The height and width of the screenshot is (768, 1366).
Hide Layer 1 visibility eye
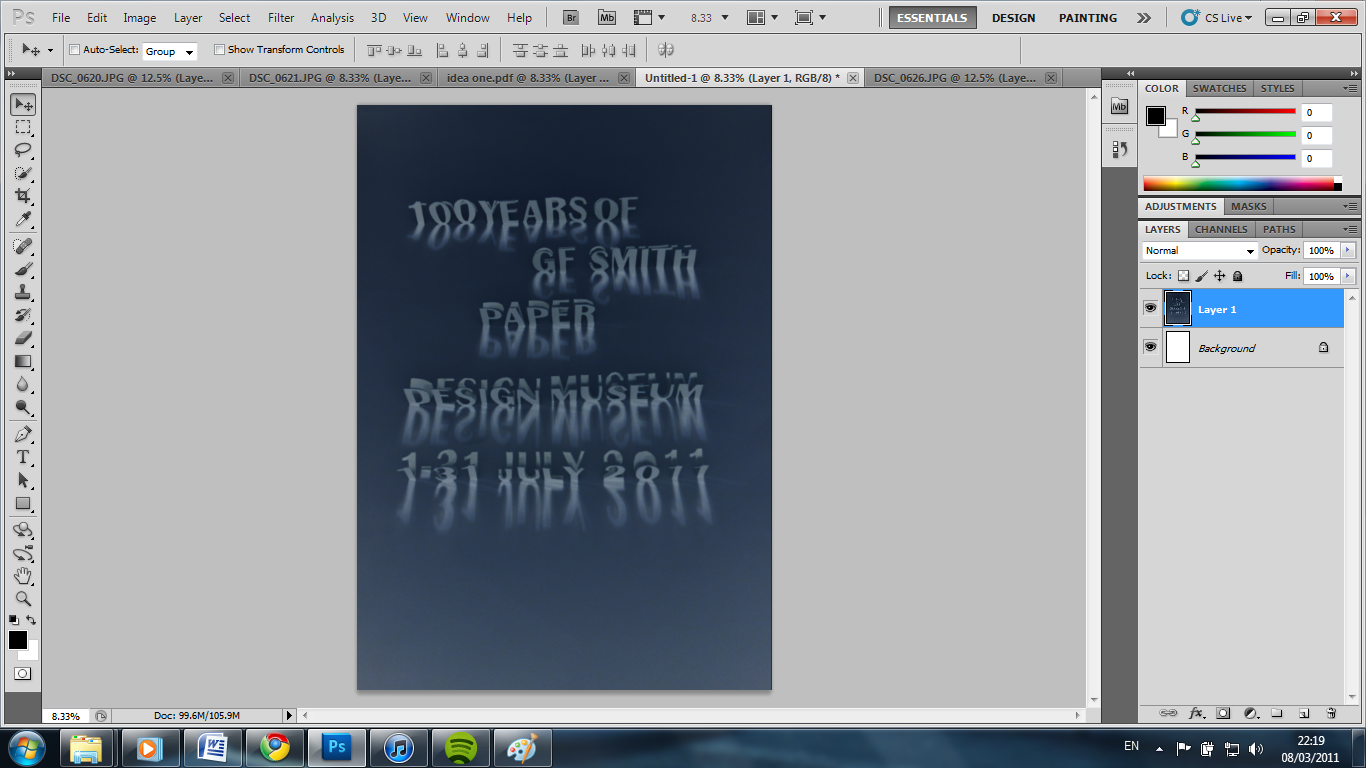point(1150,309)
